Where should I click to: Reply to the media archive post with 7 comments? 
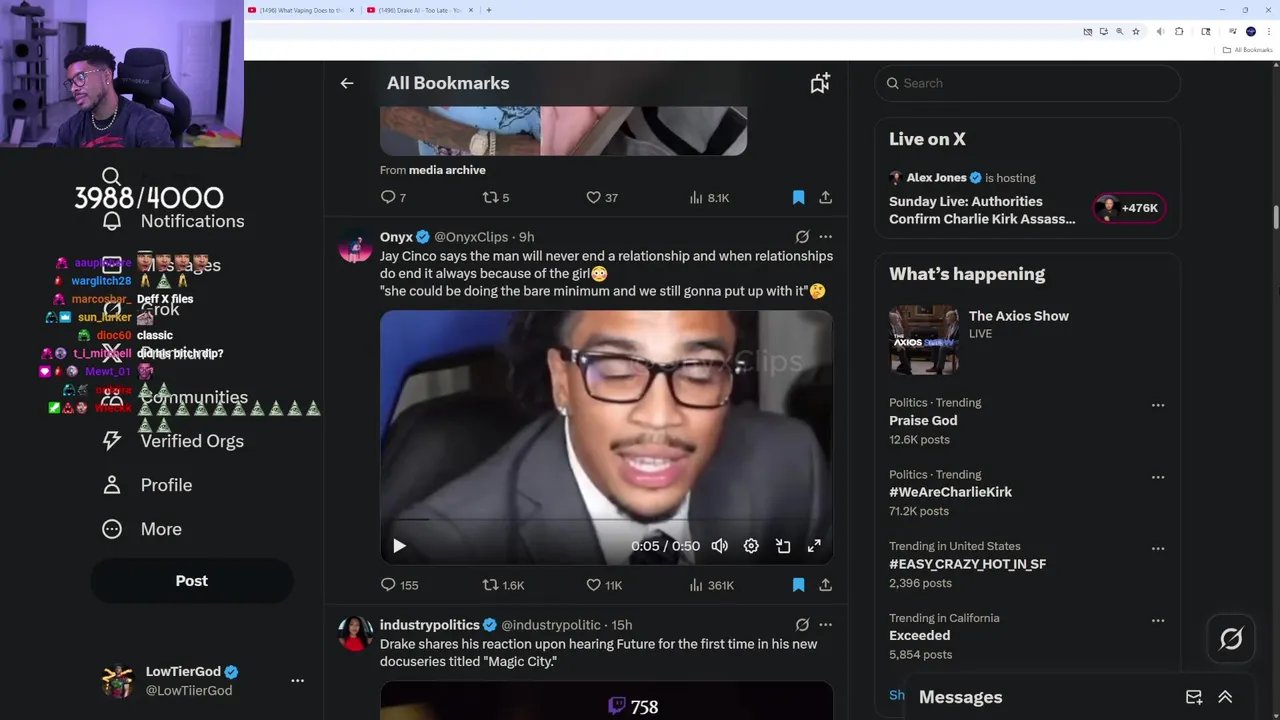coord(393,198)
